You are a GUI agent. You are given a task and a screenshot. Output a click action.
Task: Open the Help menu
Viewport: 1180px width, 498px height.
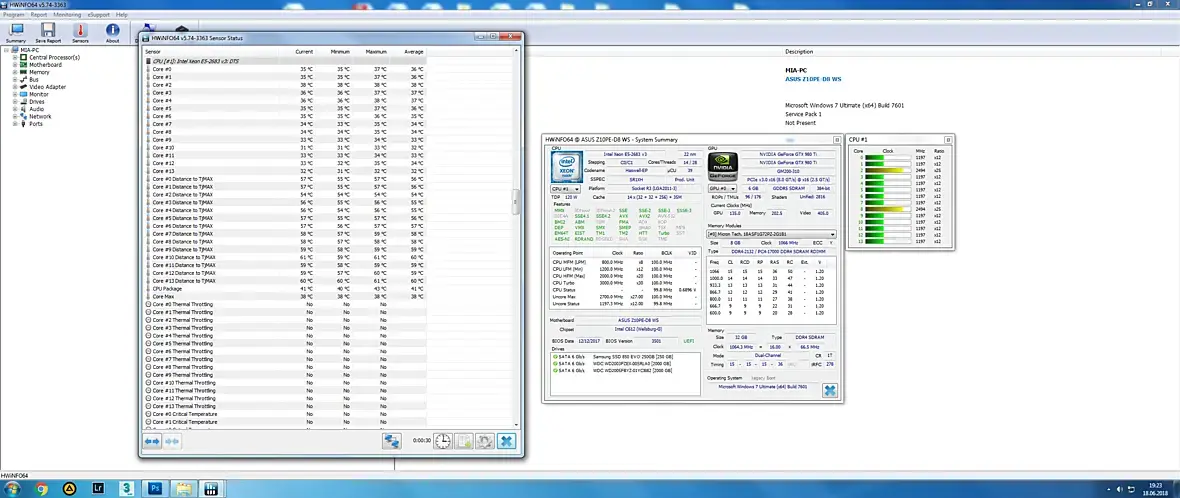point(122,14)
